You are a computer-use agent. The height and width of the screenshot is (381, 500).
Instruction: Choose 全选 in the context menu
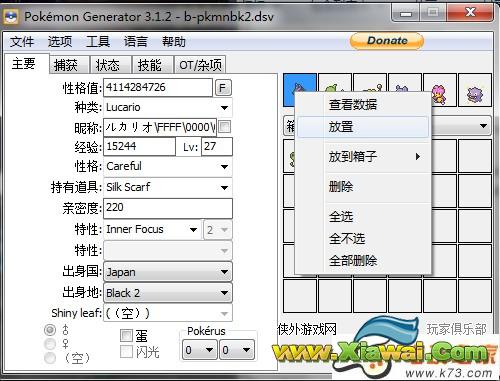pos(363,217)
